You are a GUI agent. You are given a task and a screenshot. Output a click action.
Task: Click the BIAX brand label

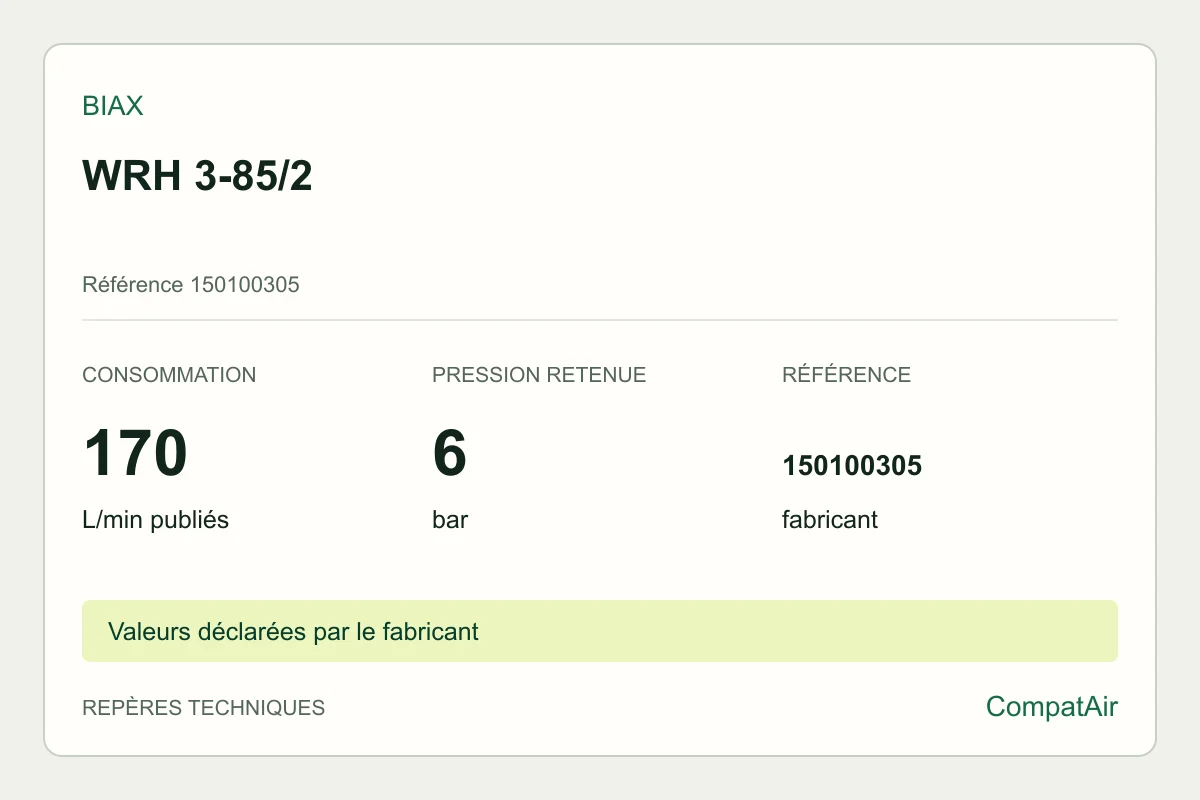tap(113, 106)
